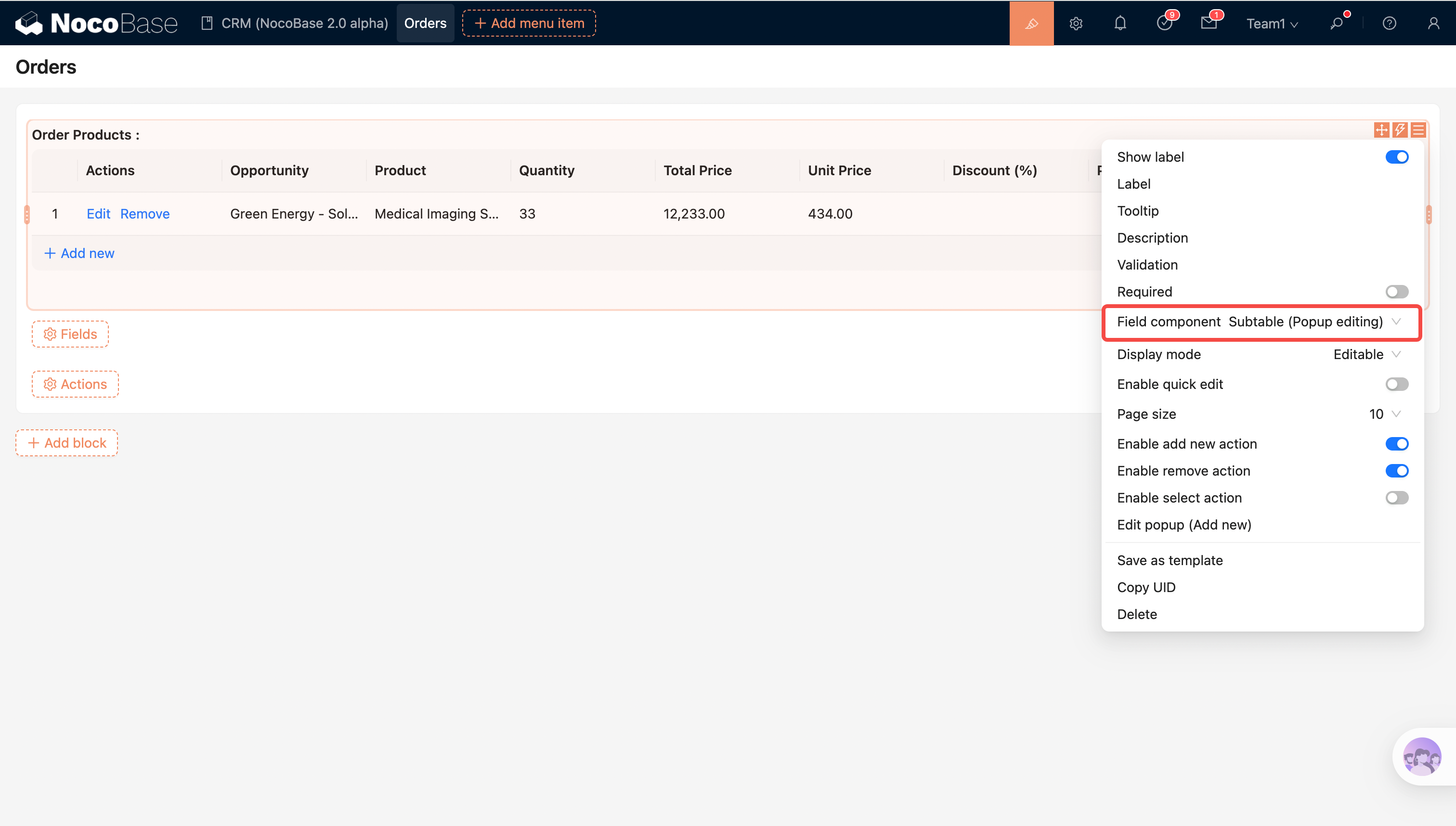Open the inbox mail icon
Image resolution: width=1456 pixels, height=826 pixels.
(x=1209, y=23)
